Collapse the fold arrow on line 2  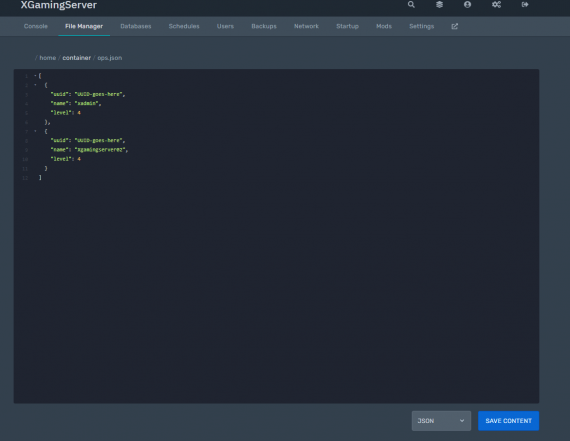point(35,85)
